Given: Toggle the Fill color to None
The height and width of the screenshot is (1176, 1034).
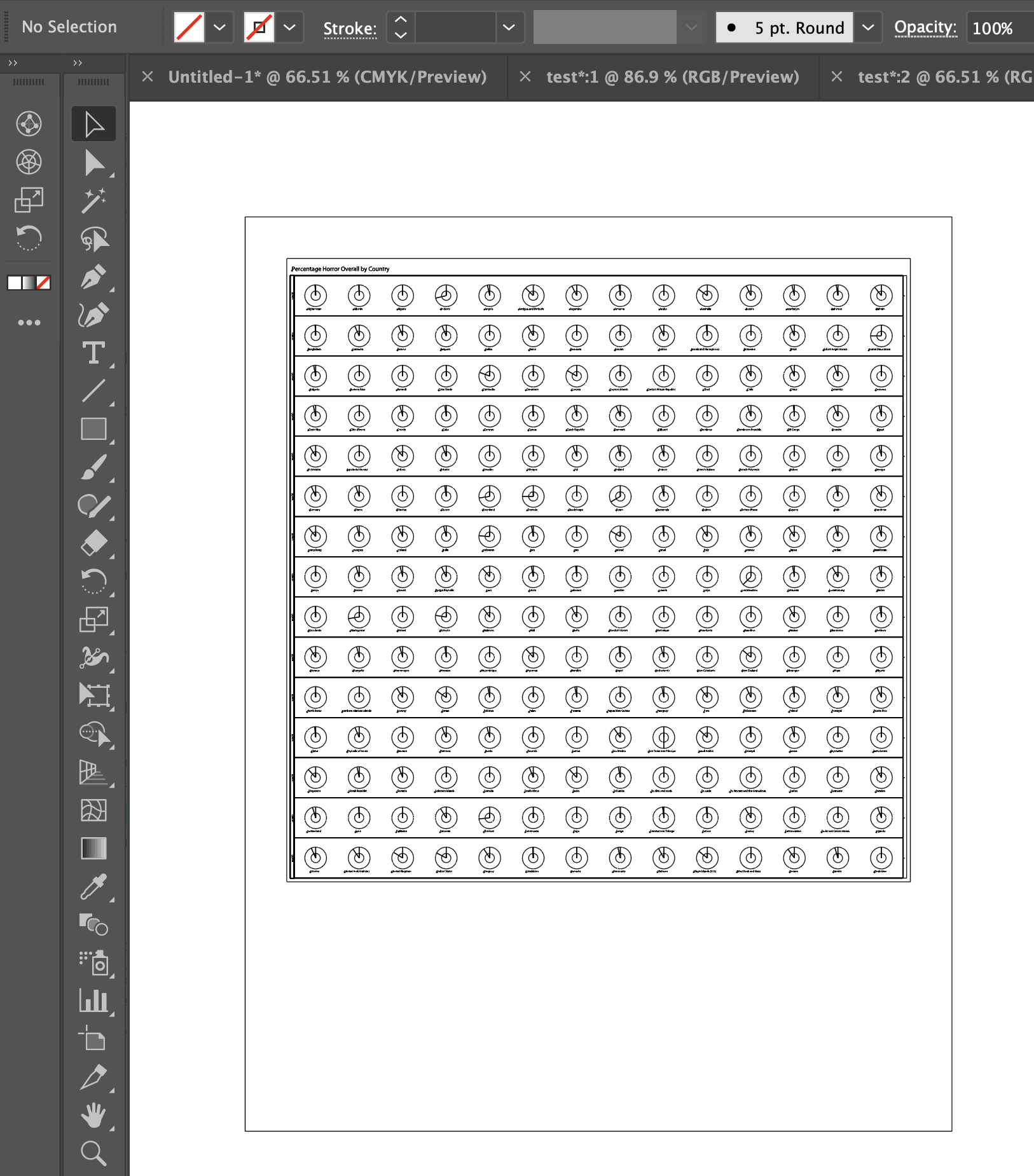Looking at the screenshot, I should click(189, 27).
